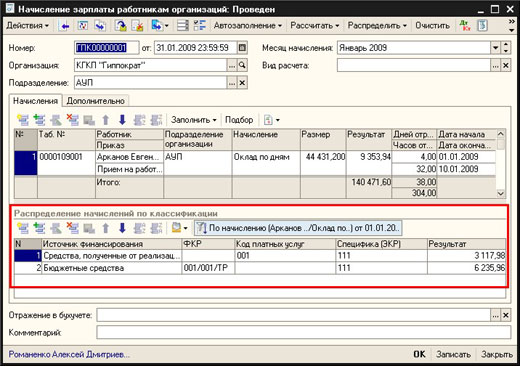Click the go back arrow icon in top toolbar

[x=65, y=26]
